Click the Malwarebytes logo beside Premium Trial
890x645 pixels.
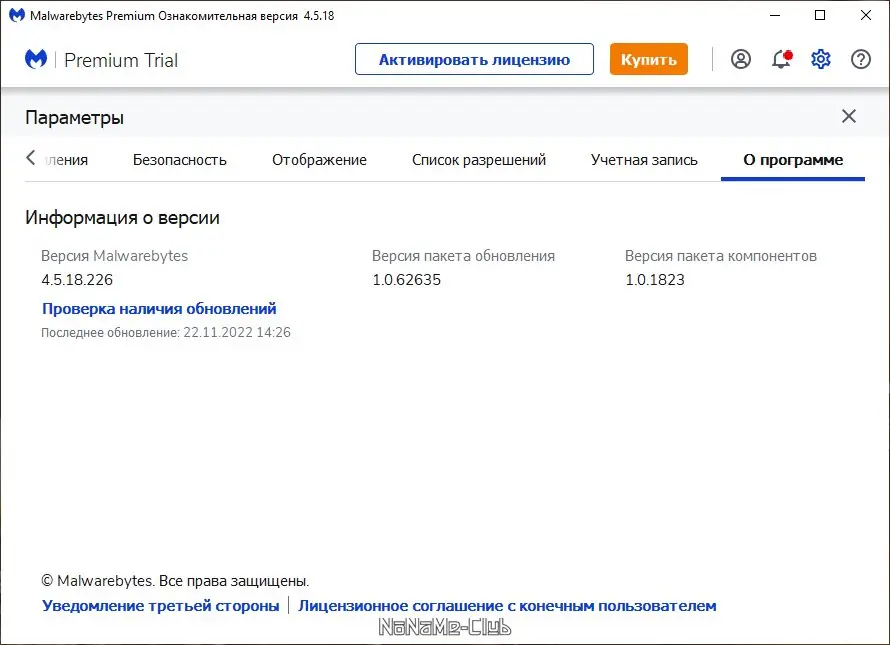click(x=36, y=59)
